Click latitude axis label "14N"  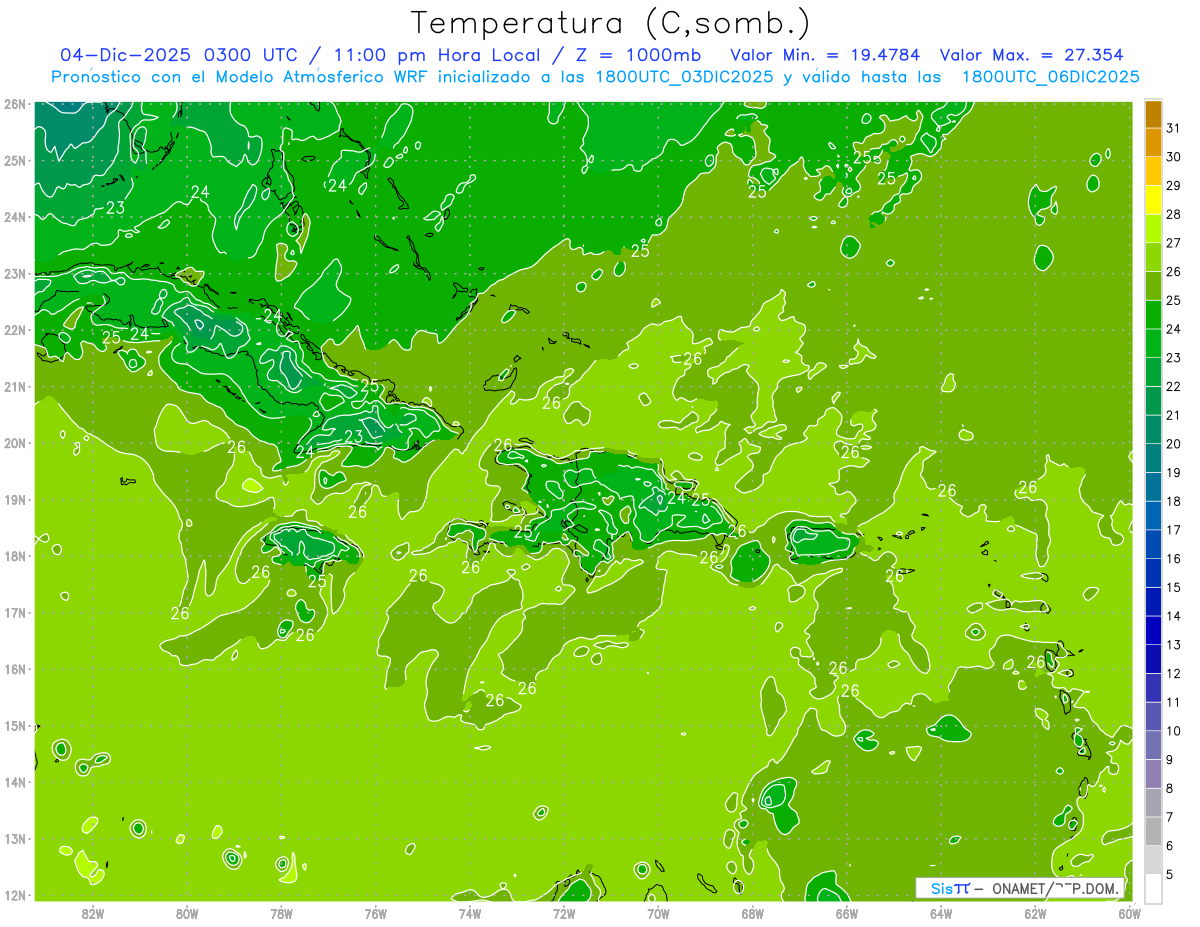click(x=15, y=782)
